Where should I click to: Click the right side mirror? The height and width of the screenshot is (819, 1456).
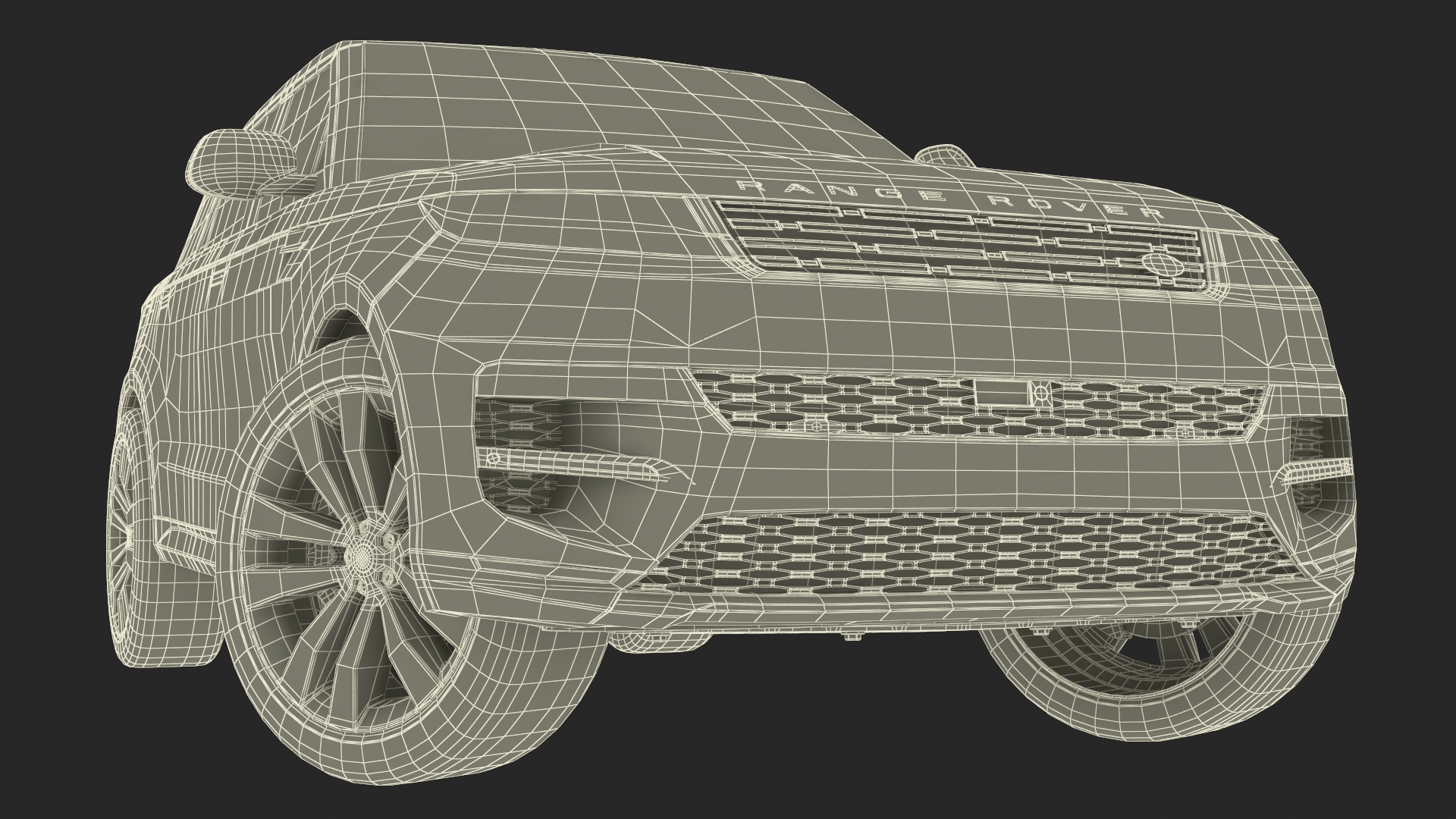coord(943,155)
